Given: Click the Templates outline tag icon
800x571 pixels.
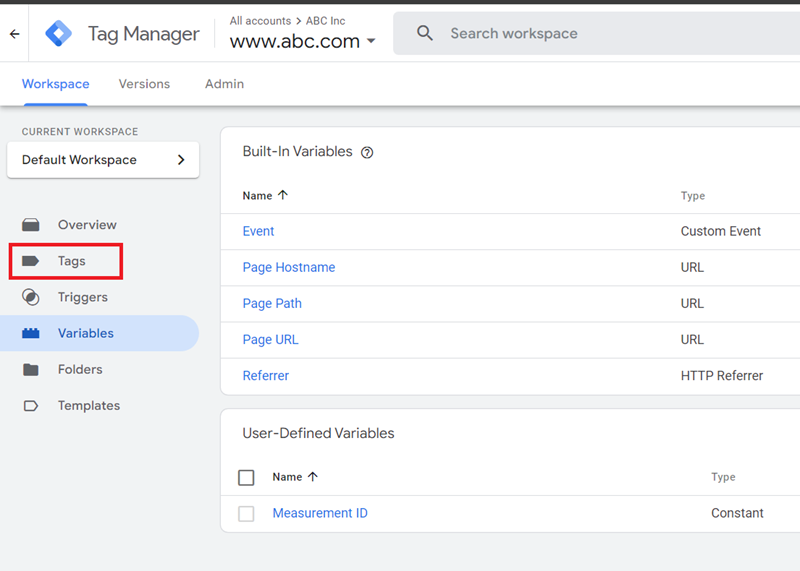Looking at the screenshot, I should coord(31,406).
